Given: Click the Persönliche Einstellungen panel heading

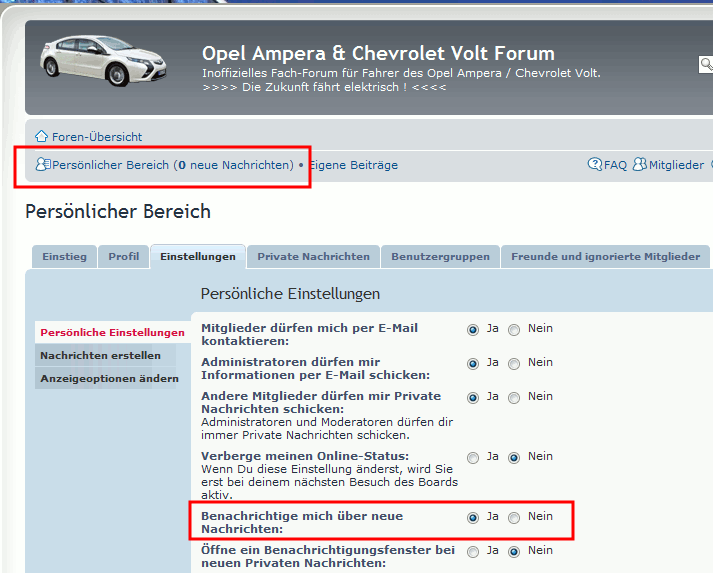Looking at the screenshot, I should pyautogui.click(x=290, y=294).
